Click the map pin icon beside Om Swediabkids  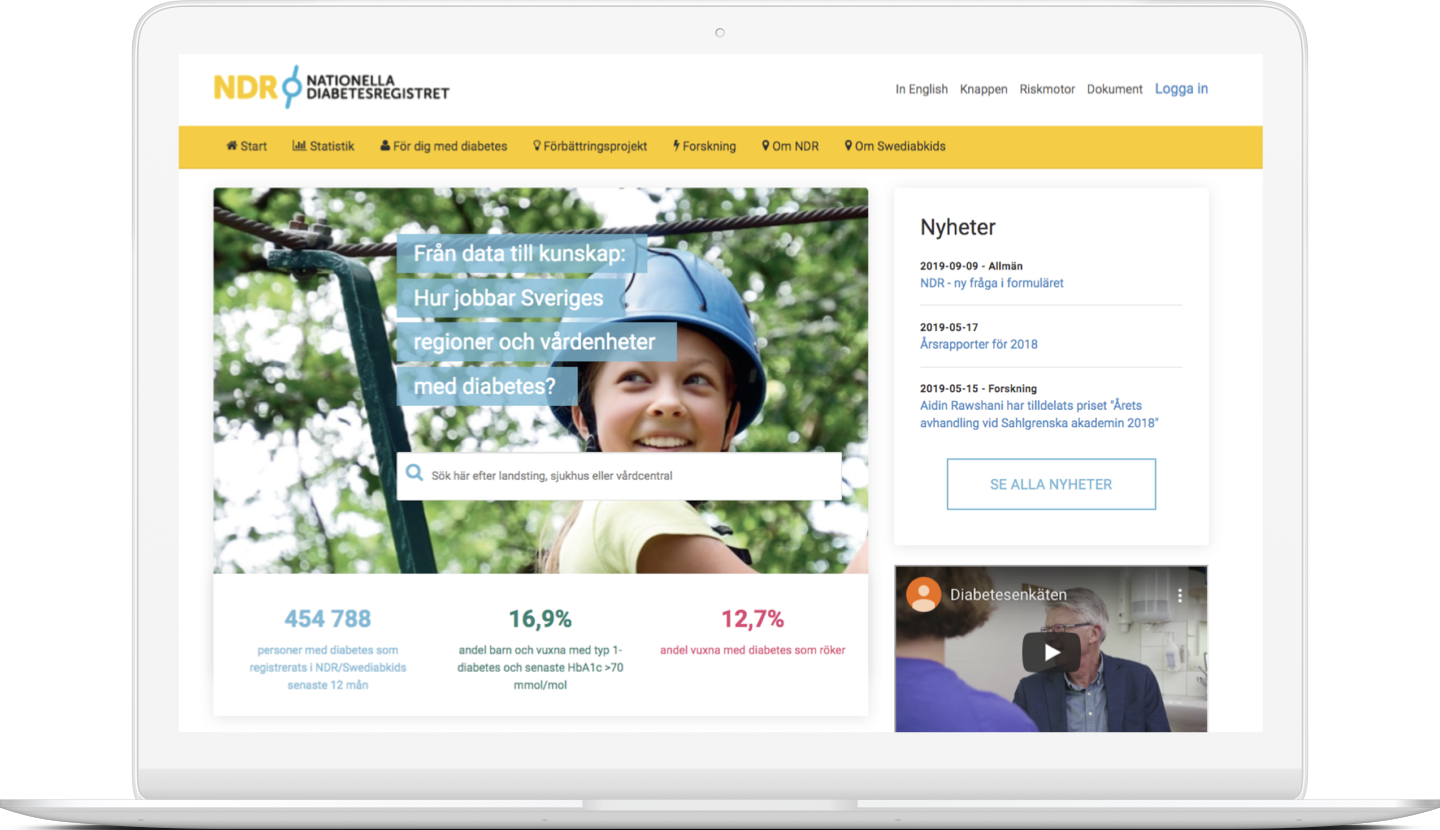(x=849, y=146)
